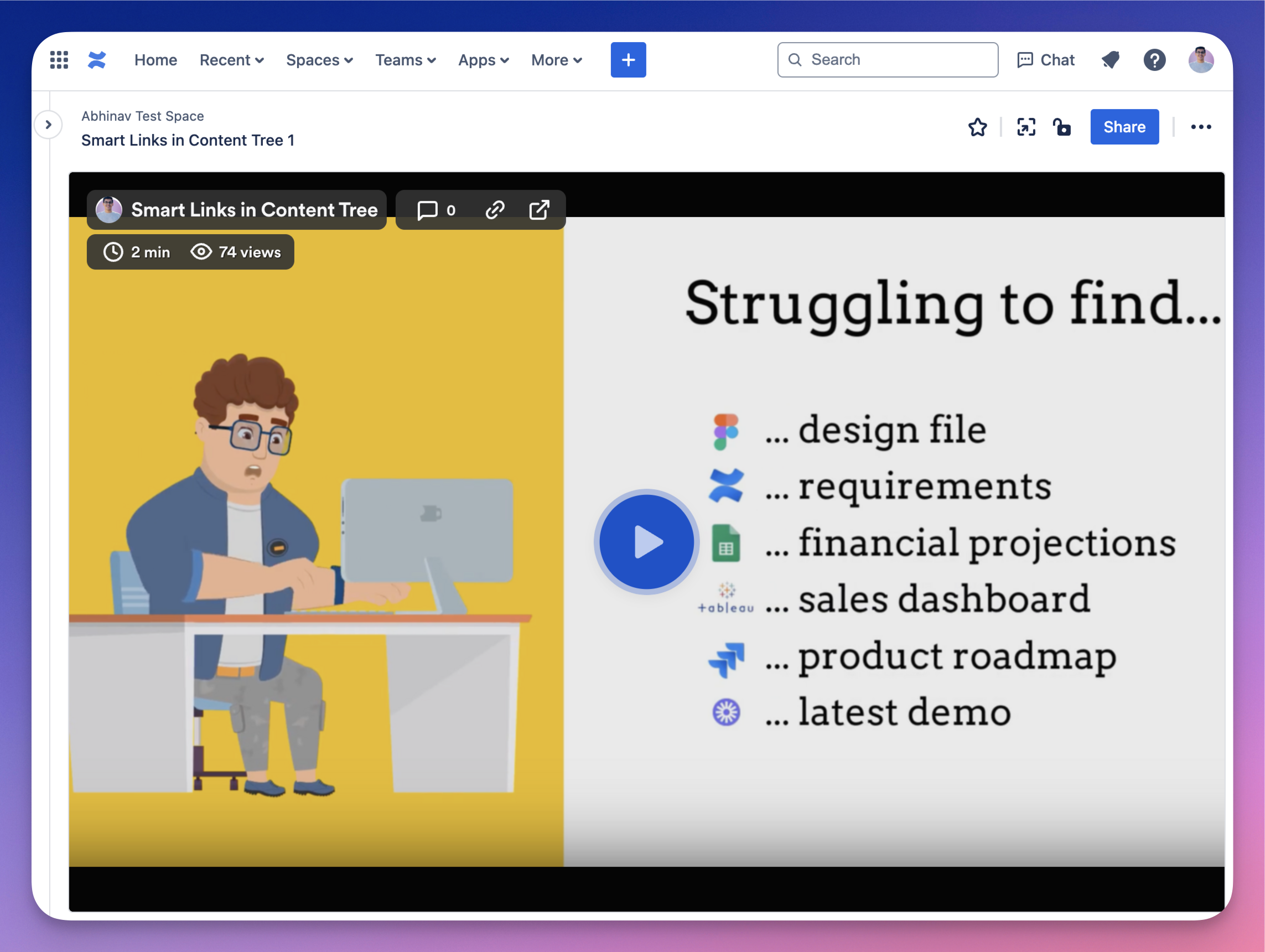Open the help menu

pyautogui.click(x=1155, y=60)
